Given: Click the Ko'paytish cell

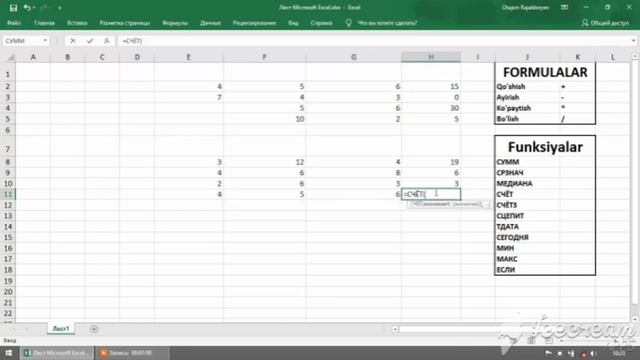Looking at the screenshot, I should [x=527, y=108].
